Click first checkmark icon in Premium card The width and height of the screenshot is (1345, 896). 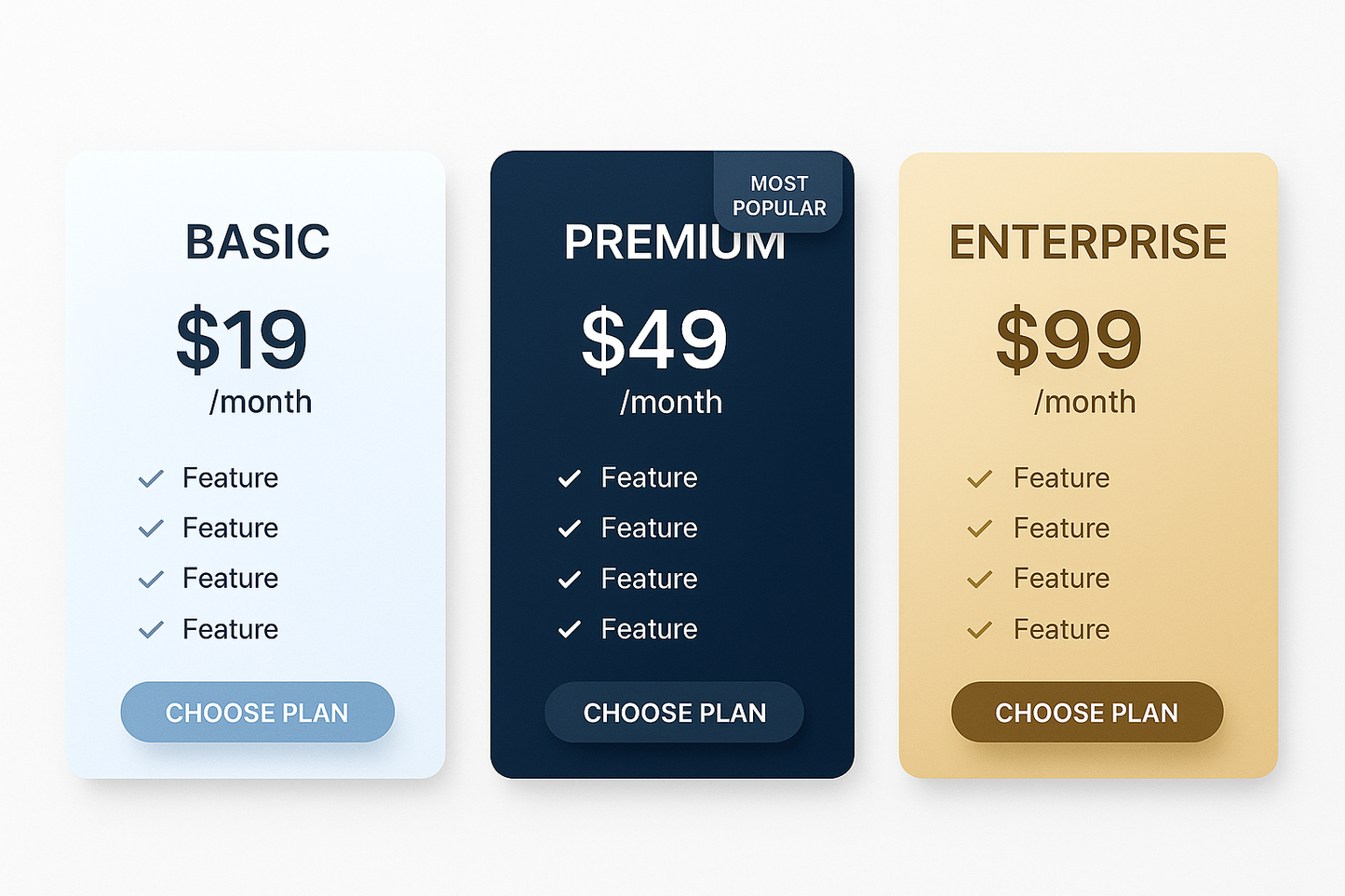click(570, 478)
